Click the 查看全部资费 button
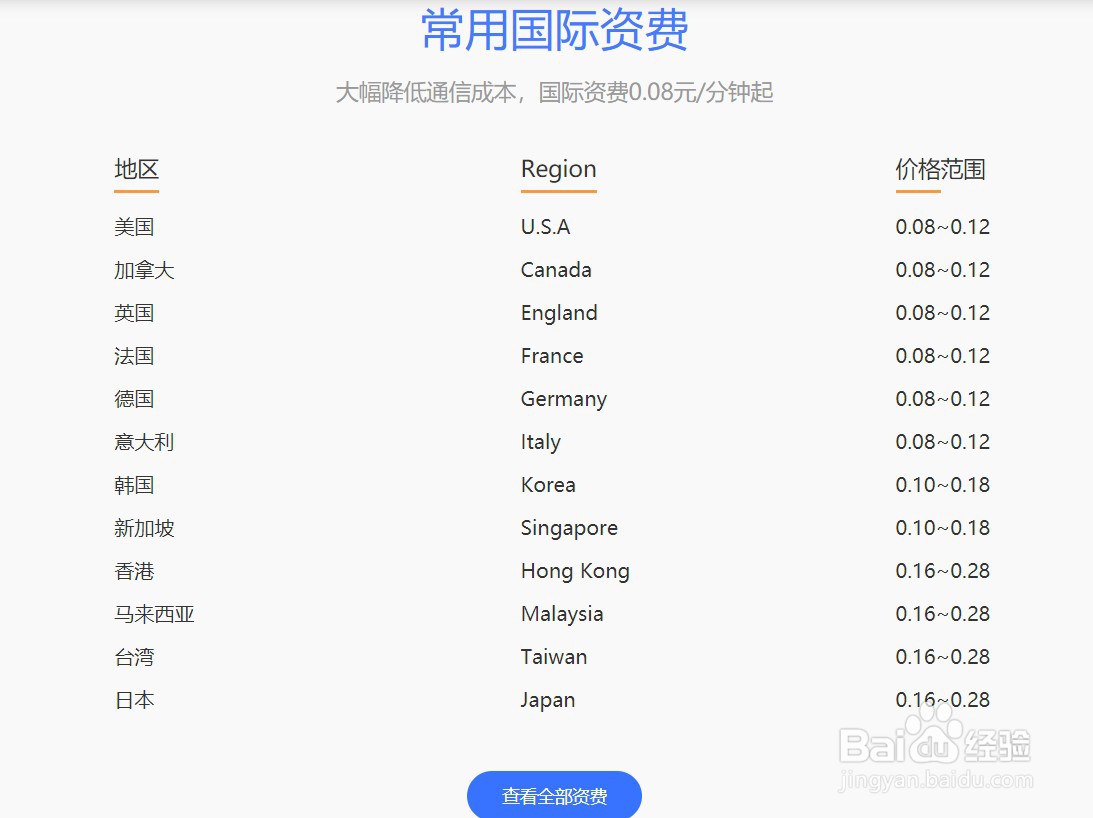The image size is (1093, 818). (554, 795)
